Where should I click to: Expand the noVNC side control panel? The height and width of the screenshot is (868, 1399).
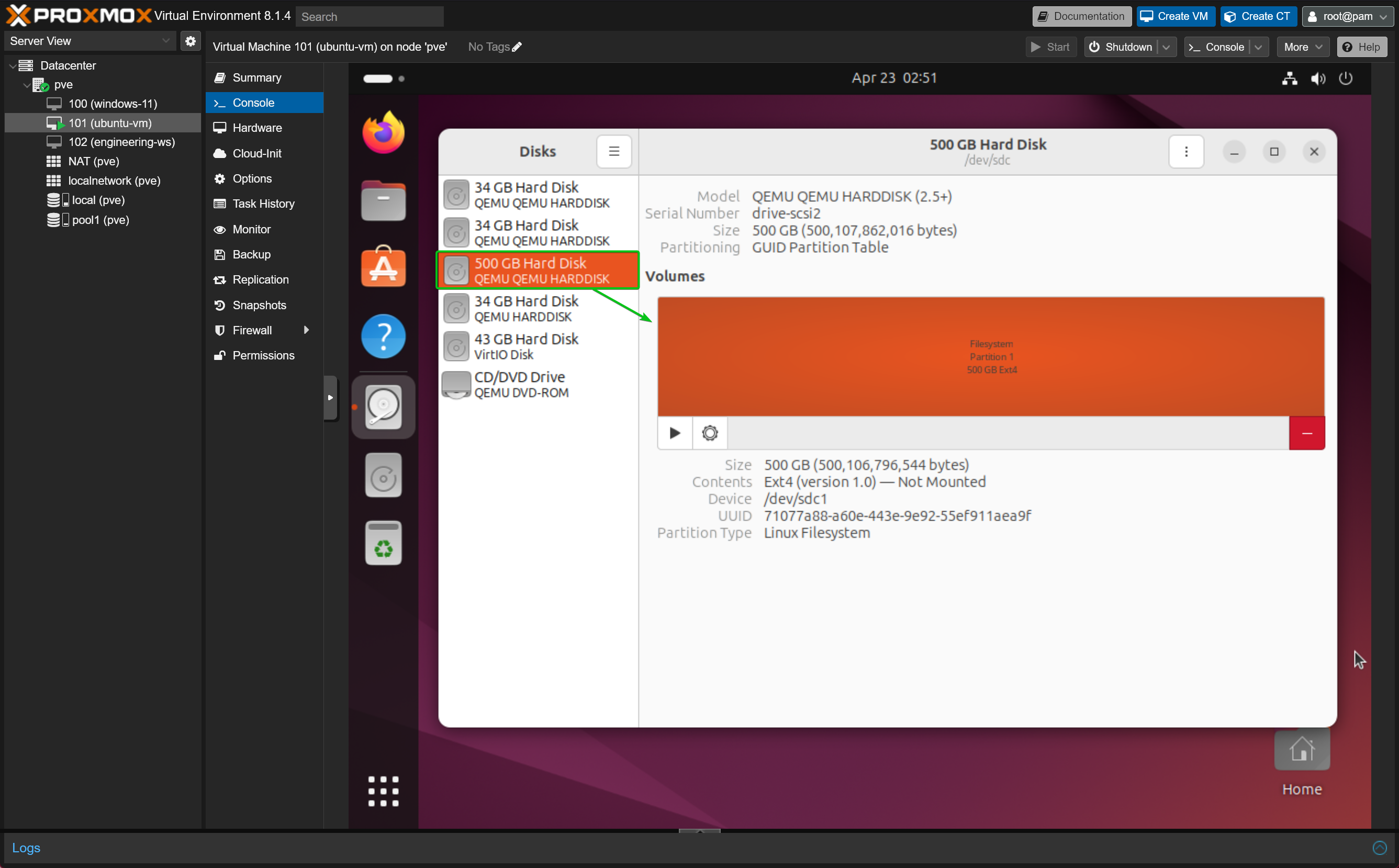tap(330, 397)
